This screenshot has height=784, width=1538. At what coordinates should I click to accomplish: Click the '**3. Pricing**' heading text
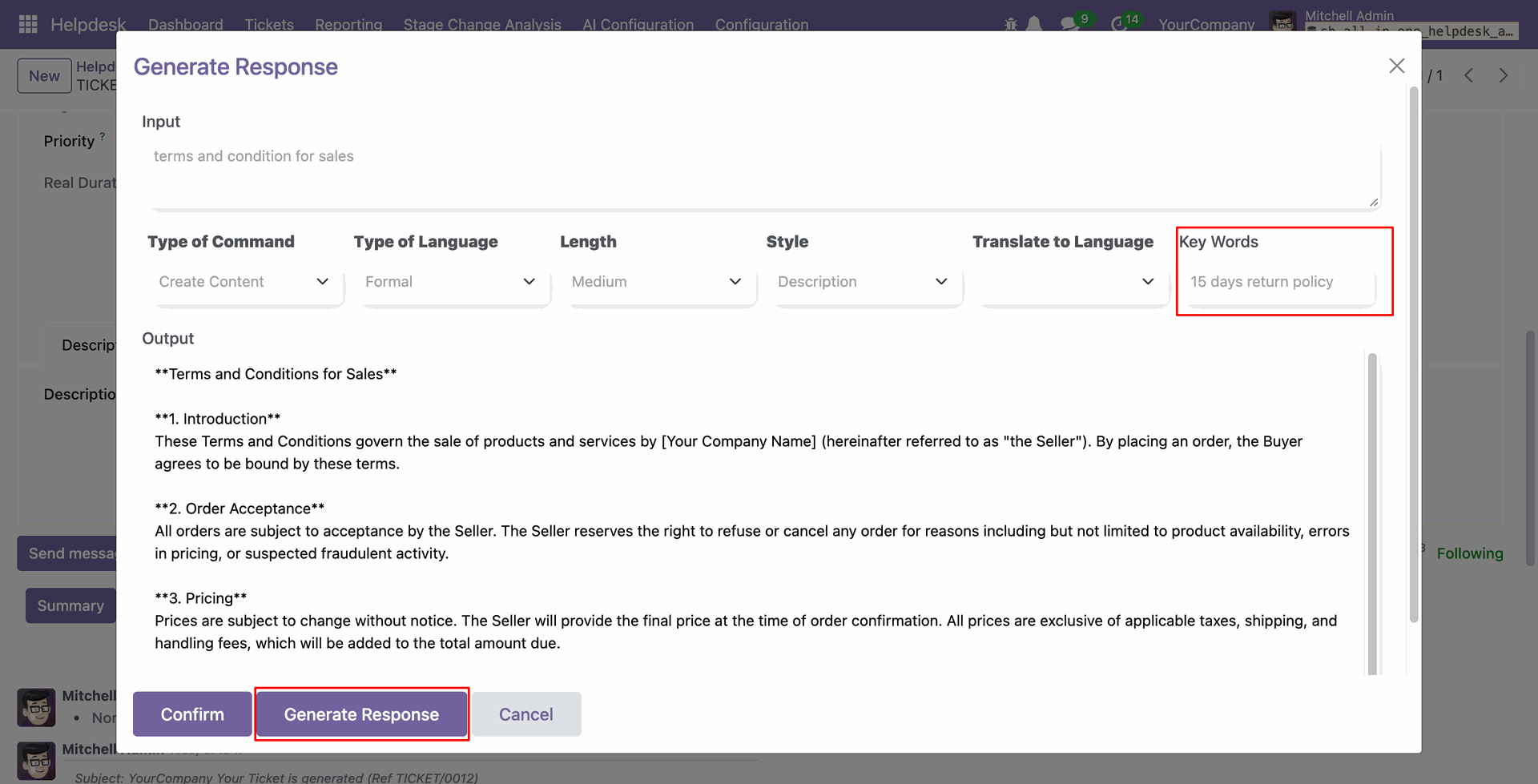click(x=201, y=598)
